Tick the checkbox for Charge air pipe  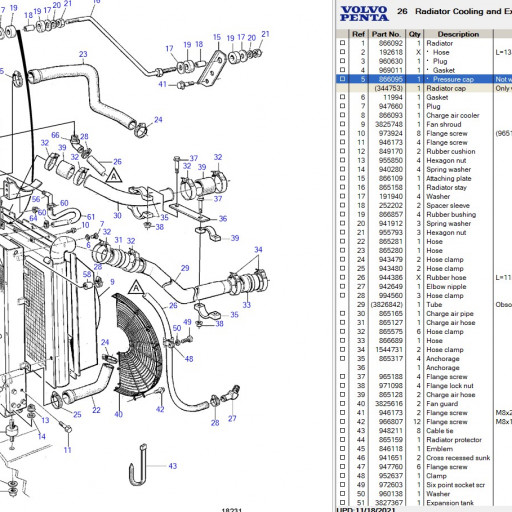[342, 313]
